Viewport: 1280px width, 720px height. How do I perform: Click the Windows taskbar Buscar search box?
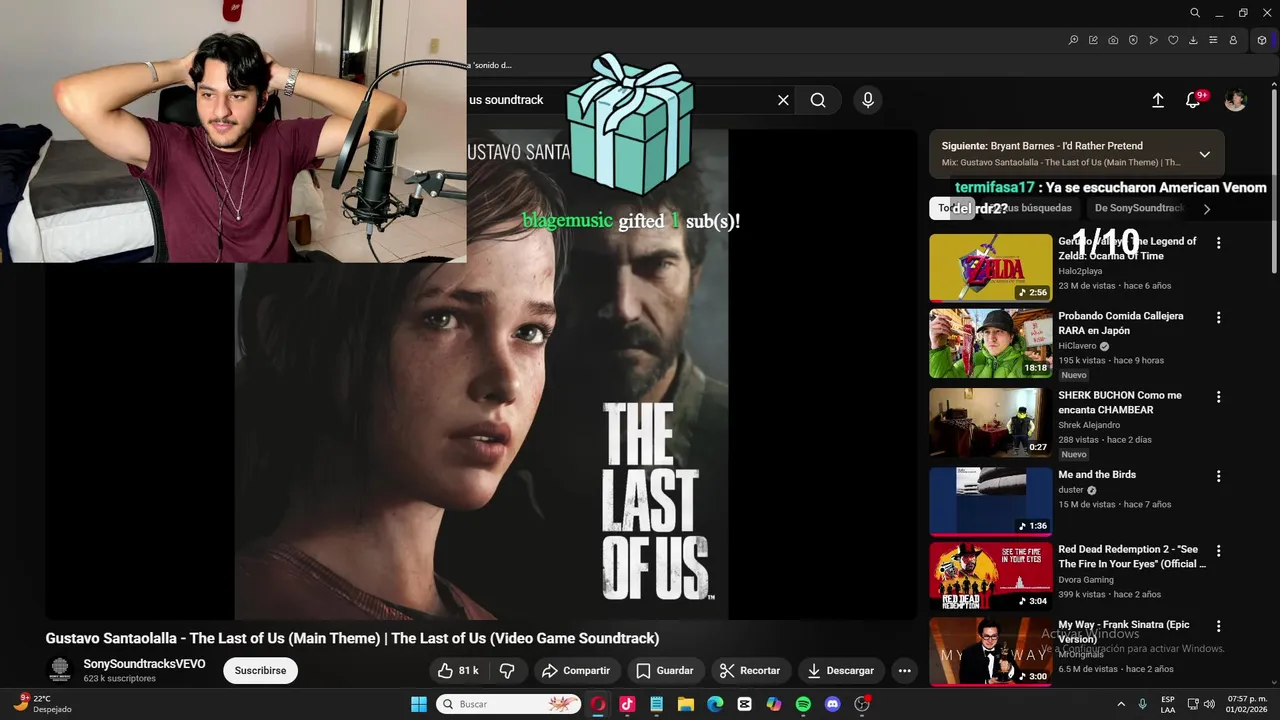click(x=509, y=704)
